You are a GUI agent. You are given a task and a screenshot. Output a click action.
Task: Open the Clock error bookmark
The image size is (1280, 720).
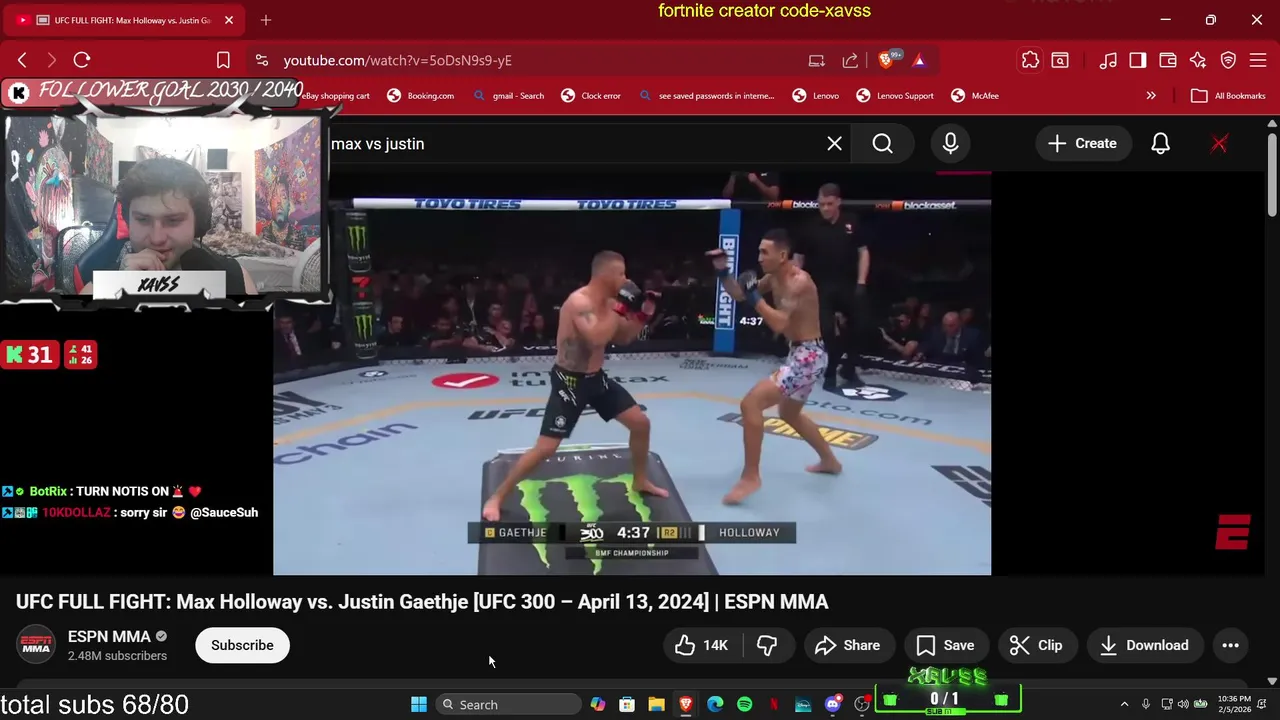(x=591, y=96)
